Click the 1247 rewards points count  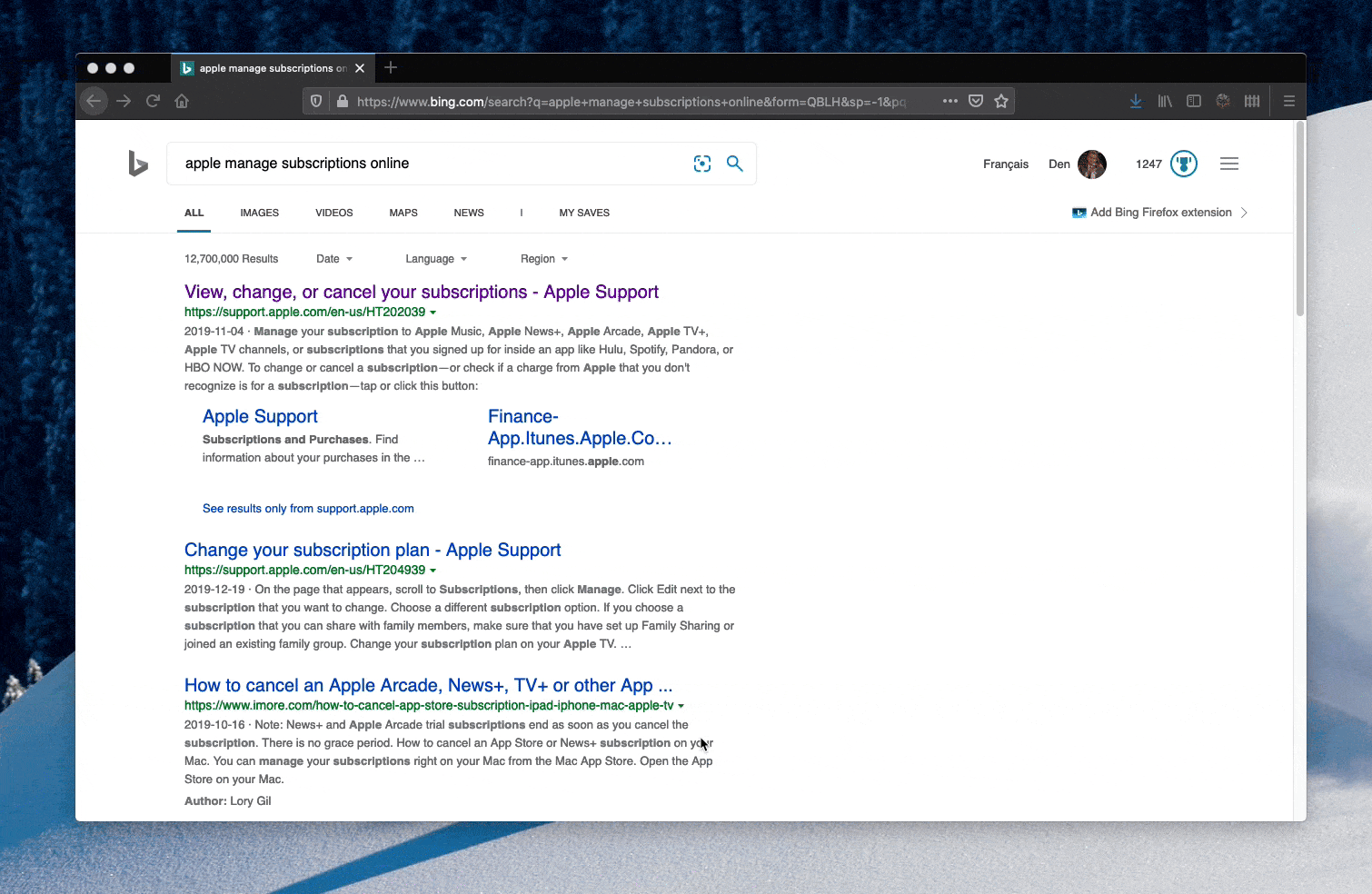tap(1148, 164)
